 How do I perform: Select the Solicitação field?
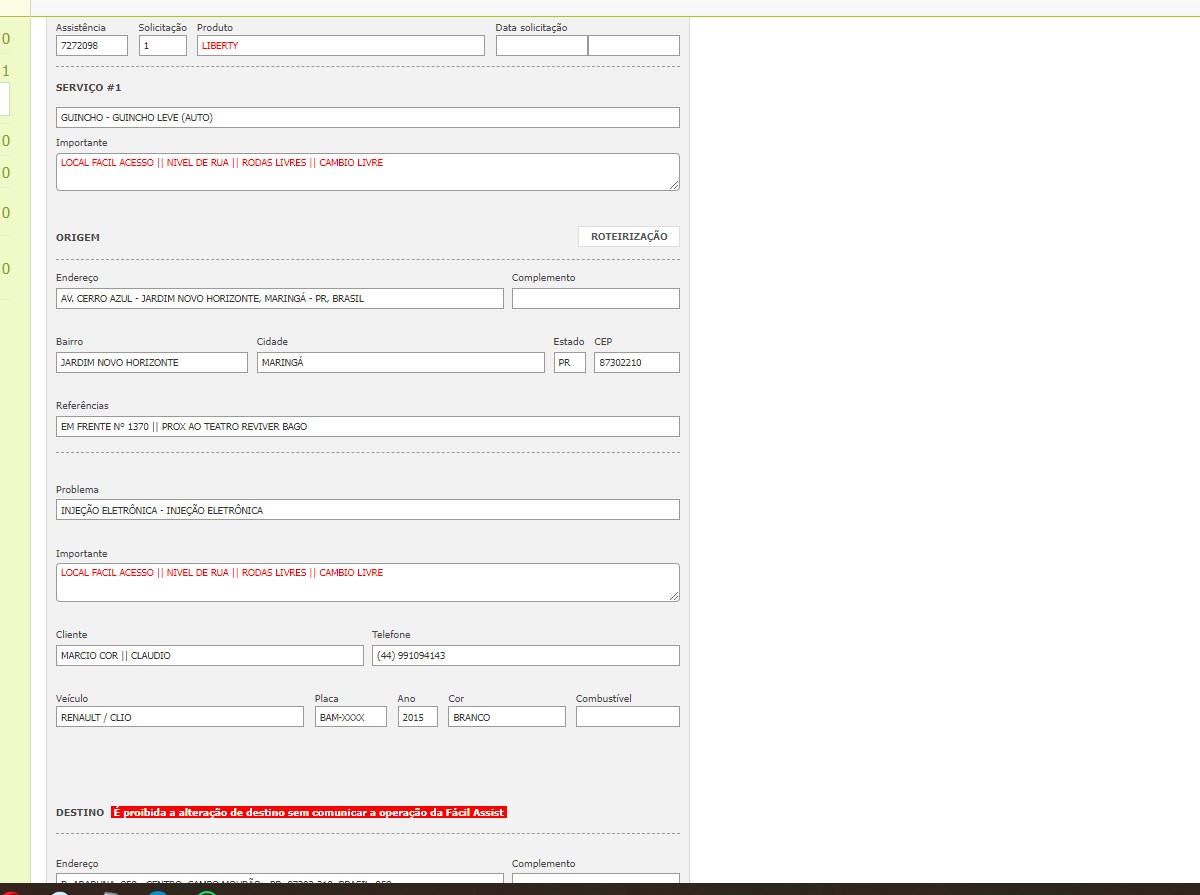162,46
